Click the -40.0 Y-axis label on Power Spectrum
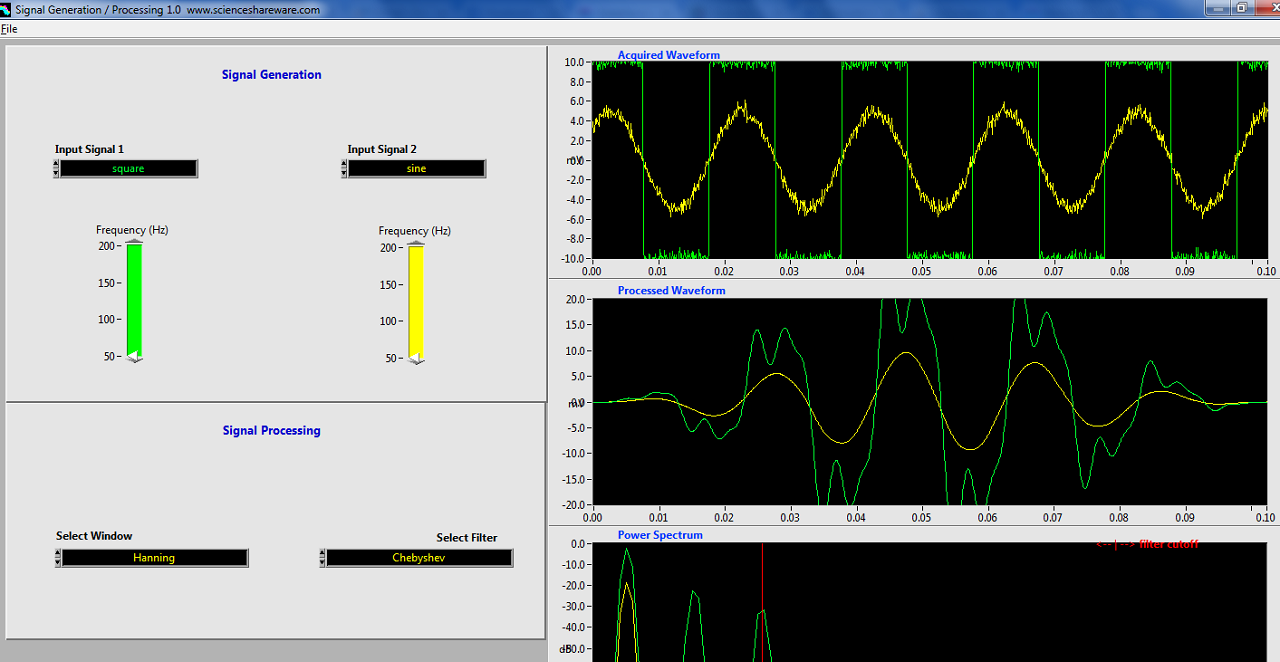The height and width of the screenshot is (662, 1280). pos(572,628)
